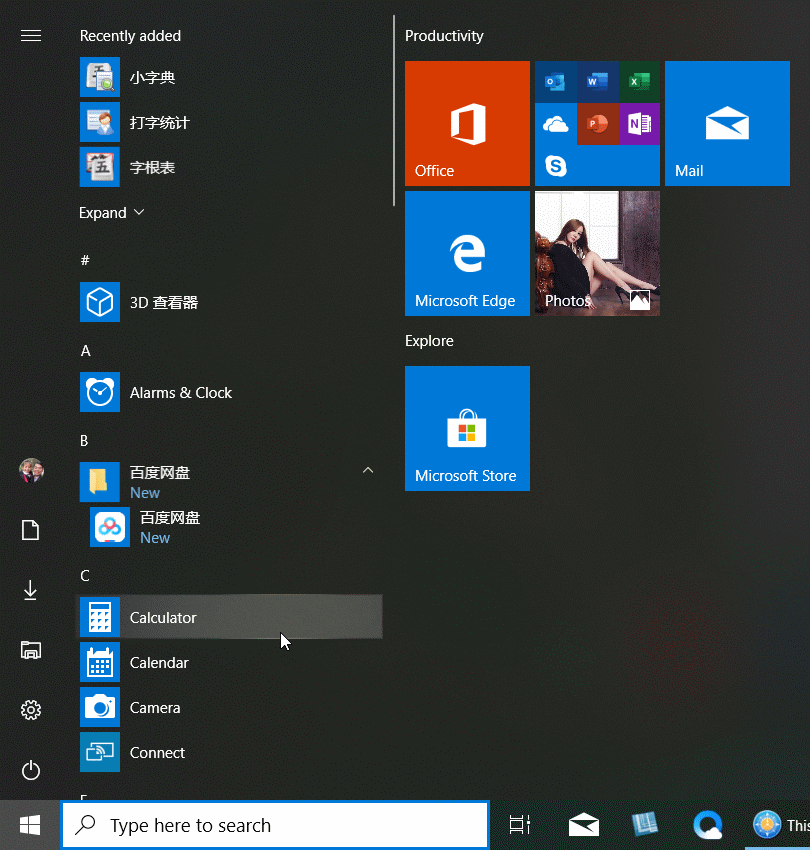The image size is (810, 850).
Task: Collapse the 百度网盘 folder chevron
Action: [x=367, y=470]
